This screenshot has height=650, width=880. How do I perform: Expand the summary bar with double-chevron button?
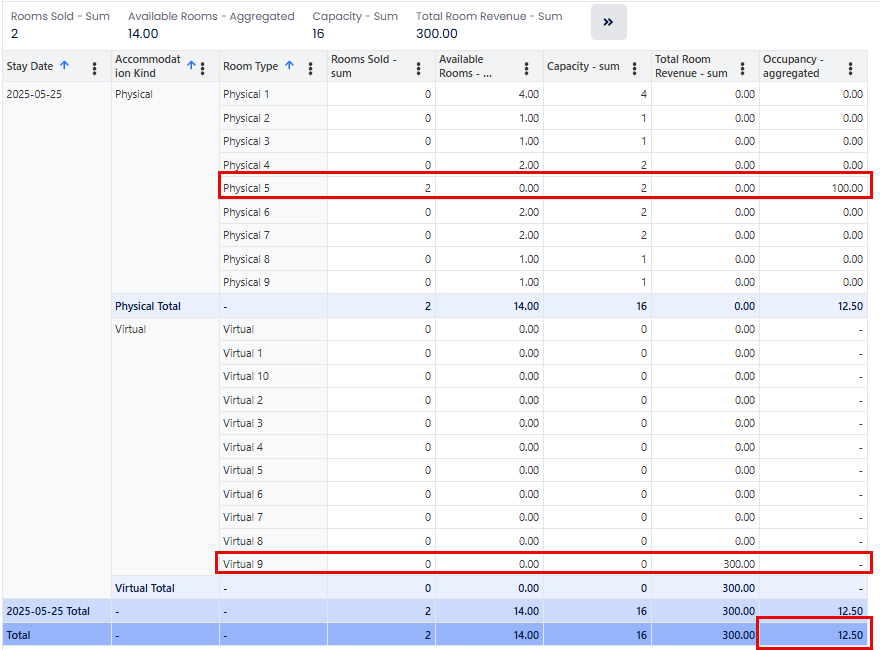point(608,22)
